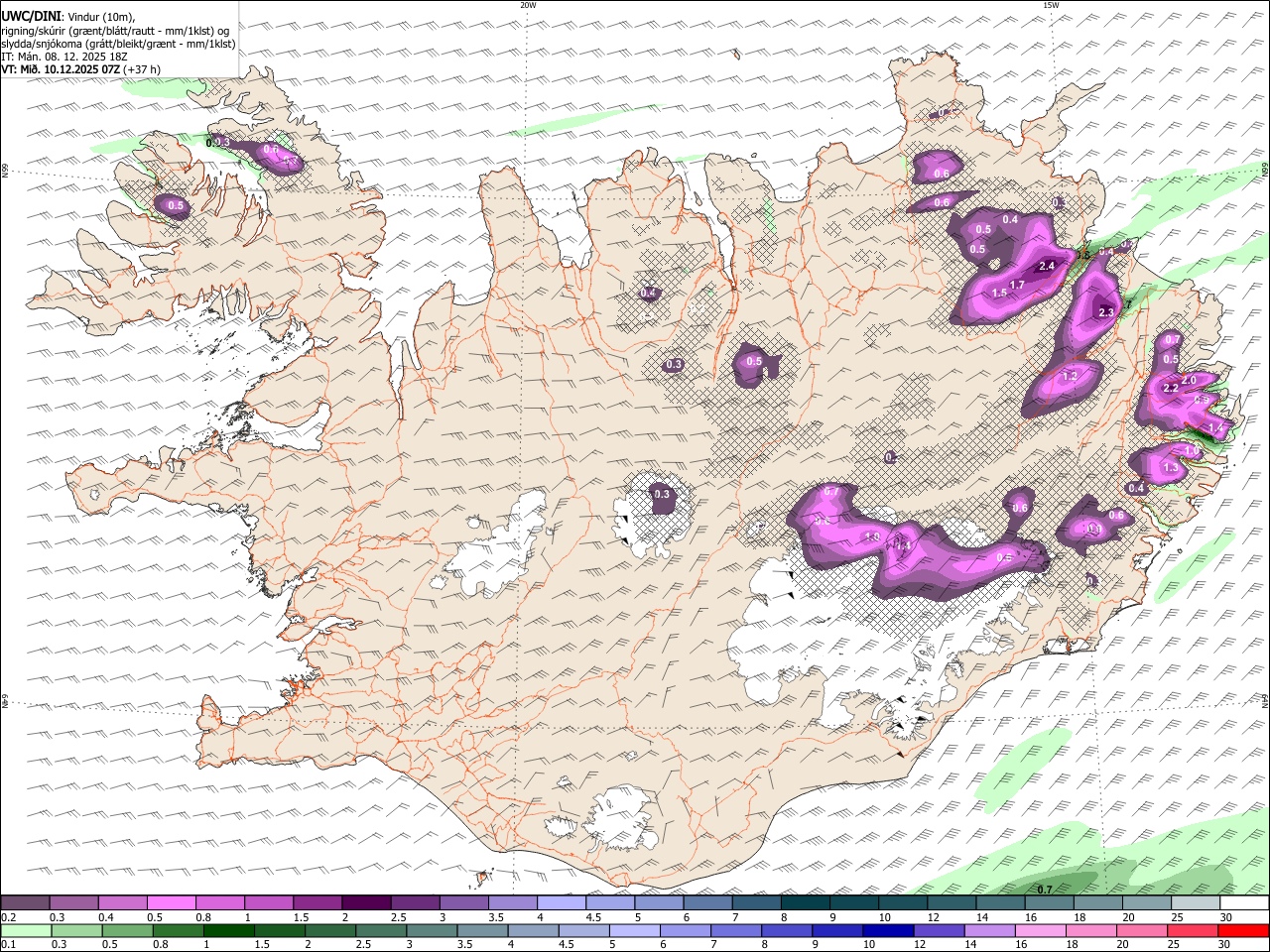Click the navy blue swatch at lower-row label 10

tap(887, 931)
